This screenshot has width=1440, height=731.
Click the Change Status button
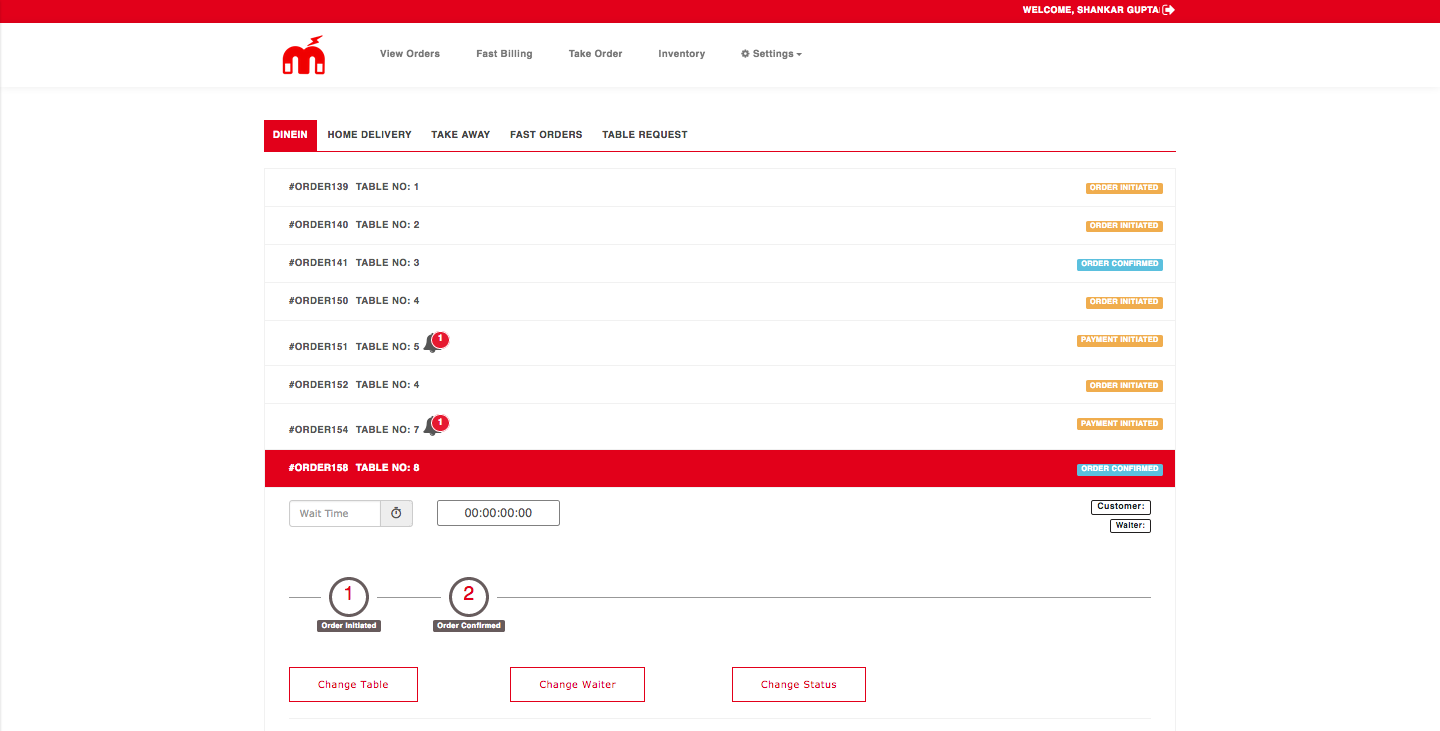798,684
